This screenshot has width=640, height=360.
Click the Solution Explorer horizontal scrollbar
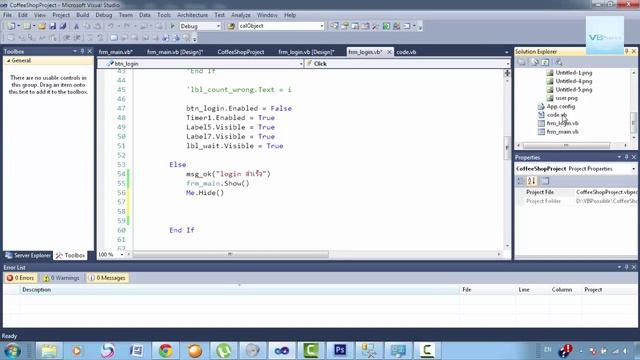pos(566,145)
